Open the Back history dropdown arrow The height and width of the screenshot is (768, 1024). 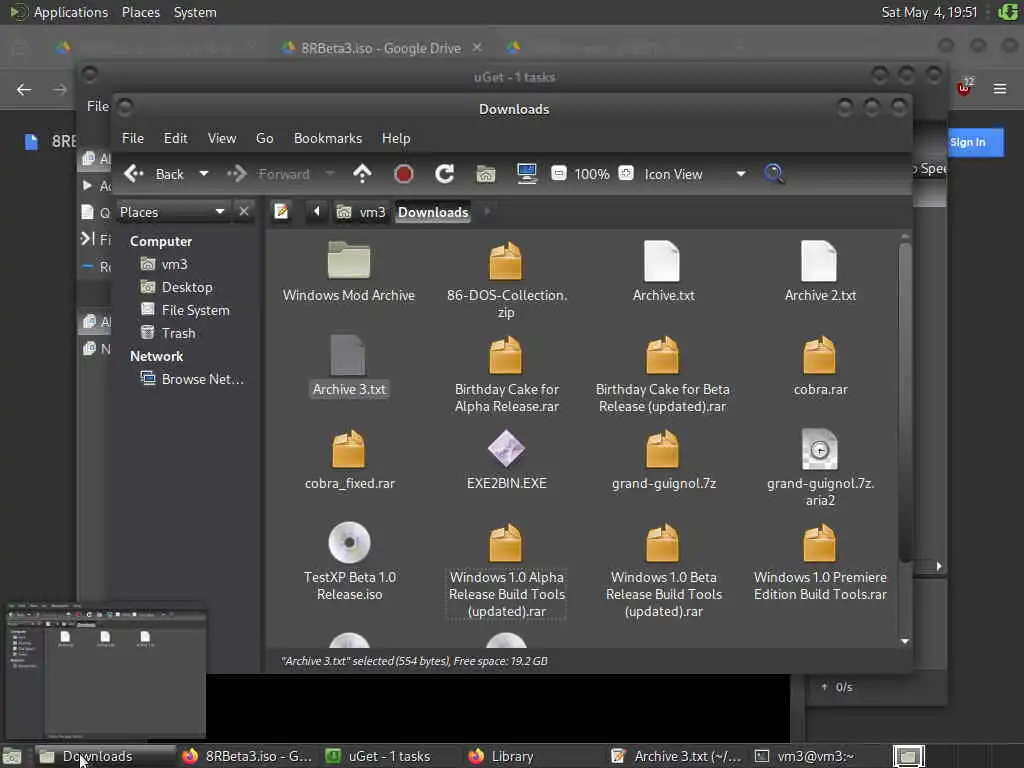204,174
